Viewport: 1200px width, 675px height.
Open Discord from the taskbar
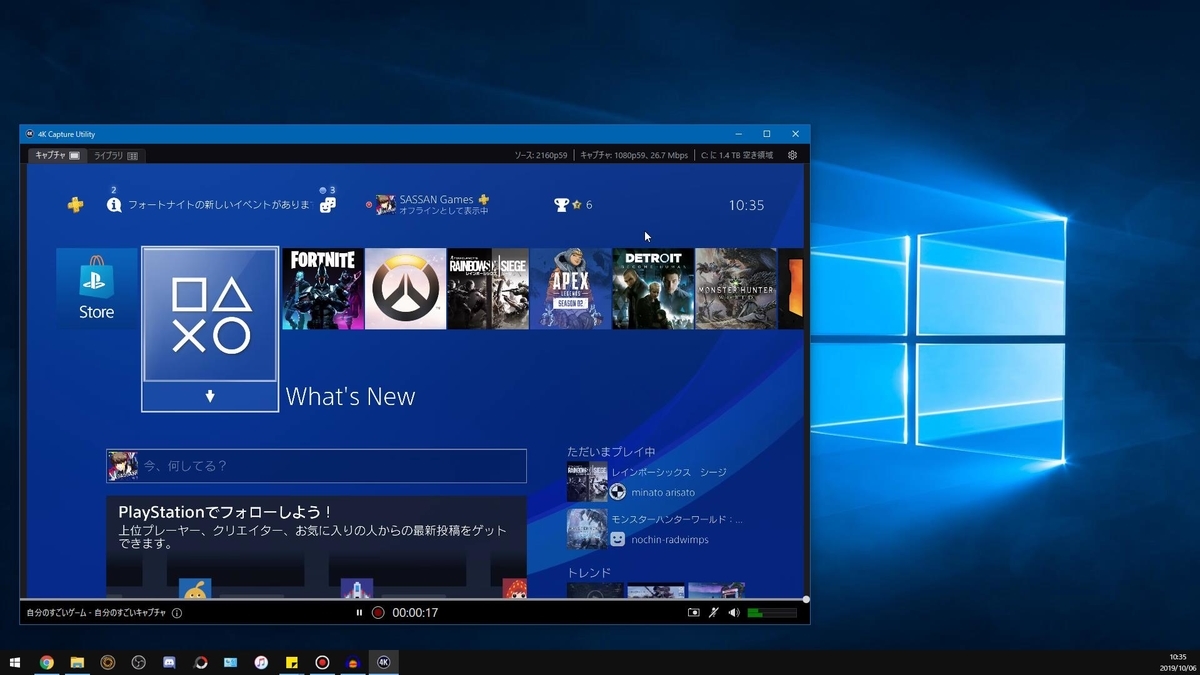[169, 662]
